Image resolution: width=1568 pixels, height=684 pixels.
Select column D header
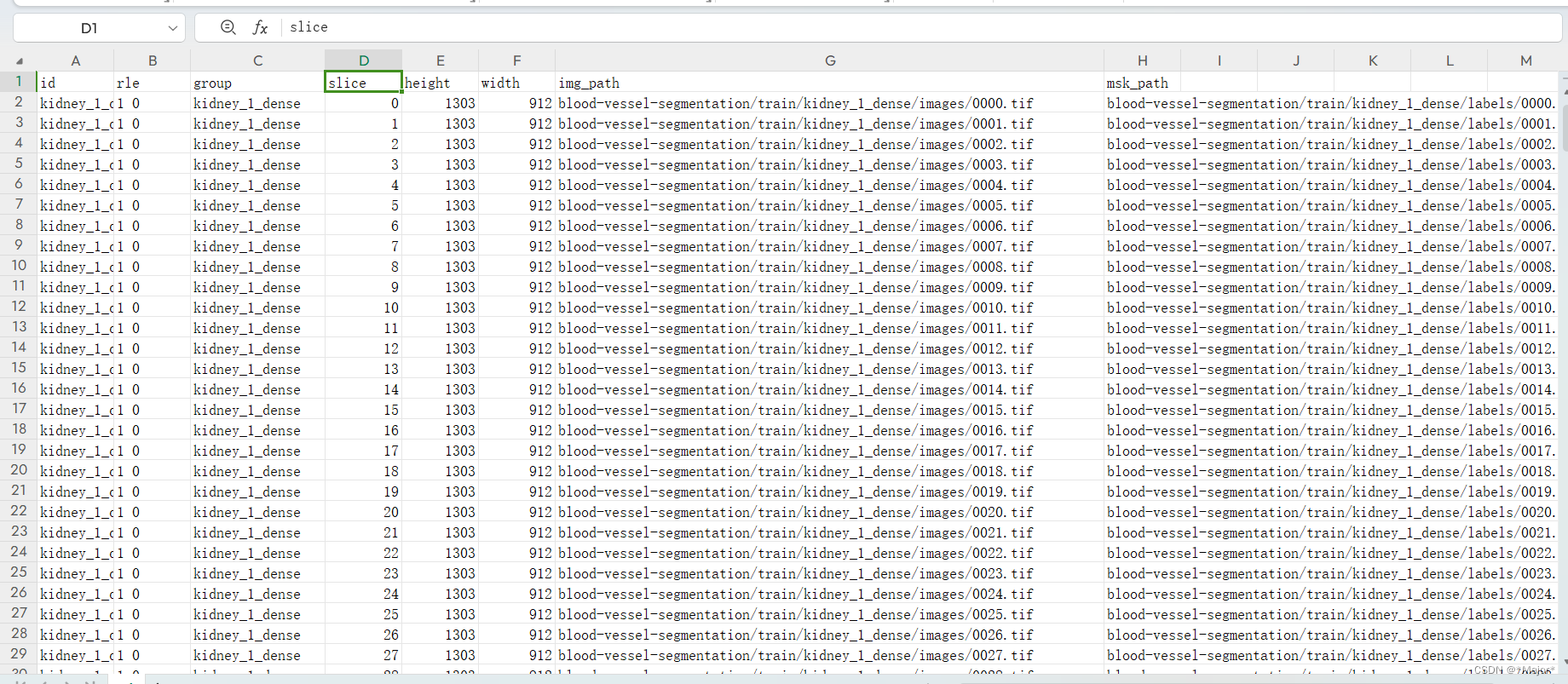pos(363,60)
